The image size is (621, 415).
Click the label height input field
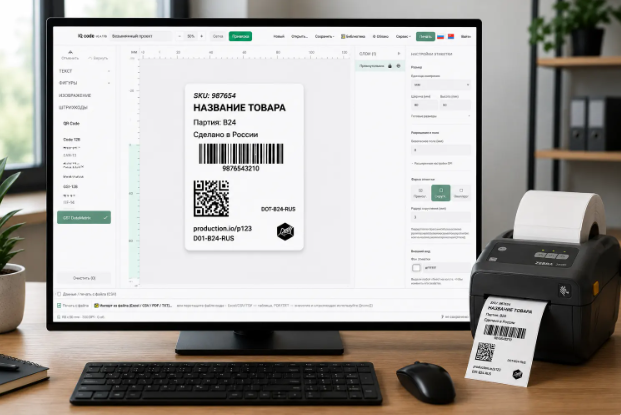point(455,105)
